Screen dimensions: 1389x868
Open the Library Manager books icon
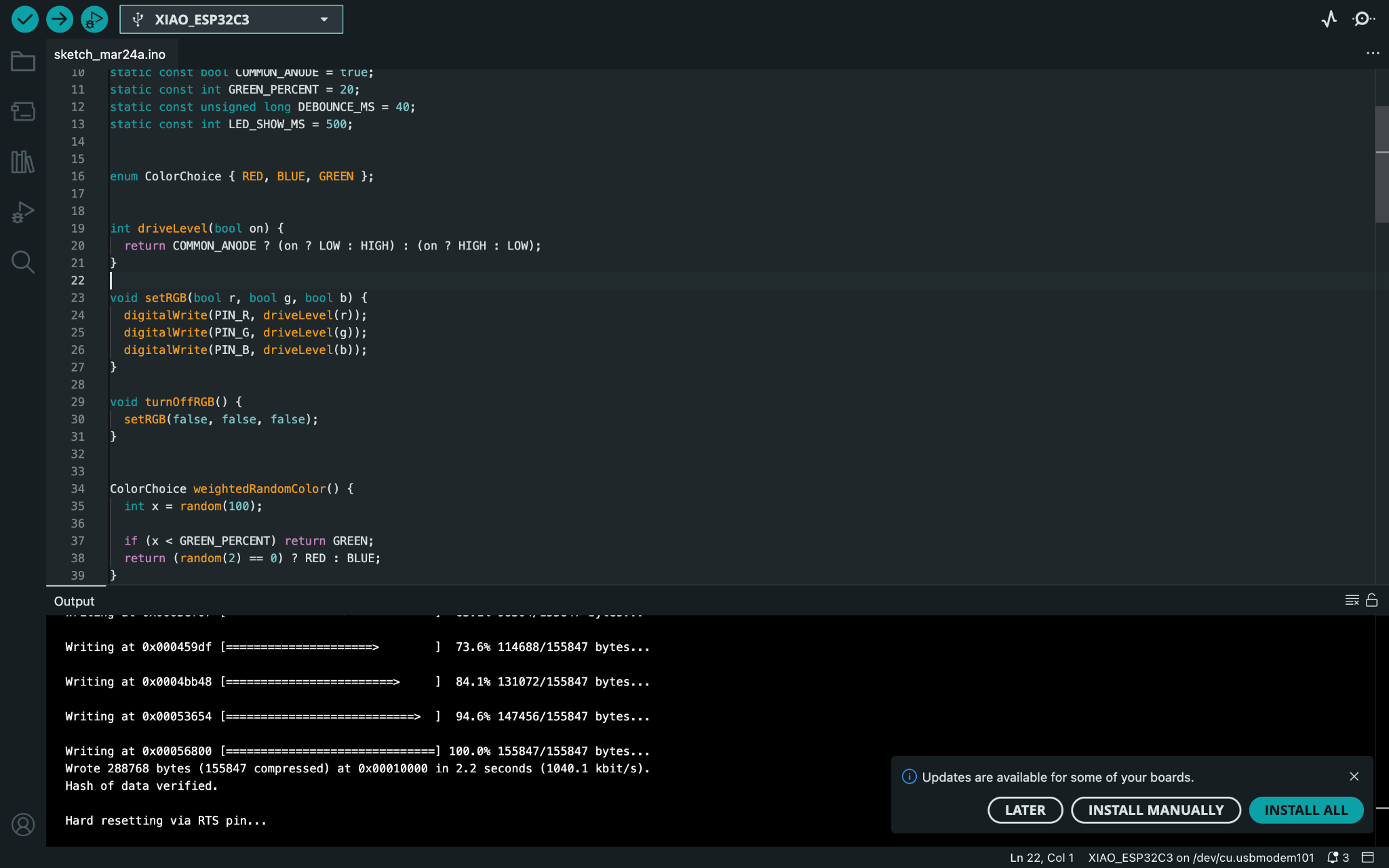pyautogui.click(x=23, y=161)
